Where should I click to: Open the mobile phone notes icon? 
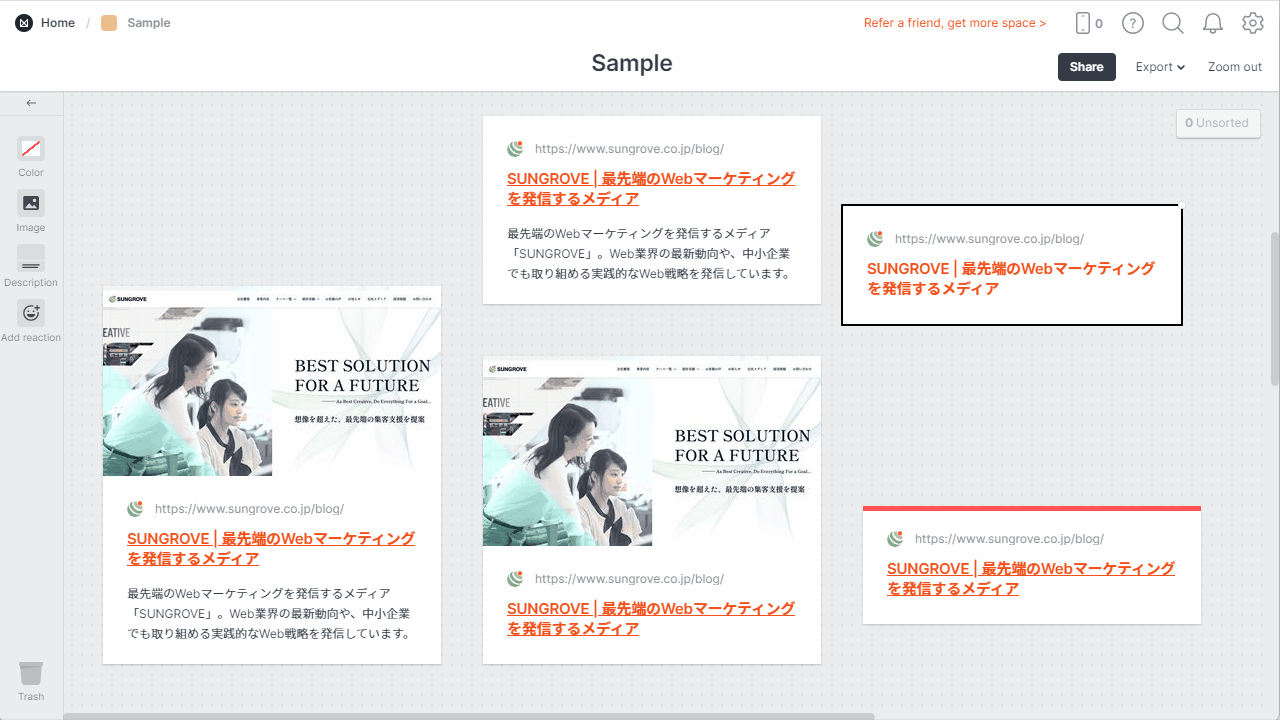pos(1083,23)
